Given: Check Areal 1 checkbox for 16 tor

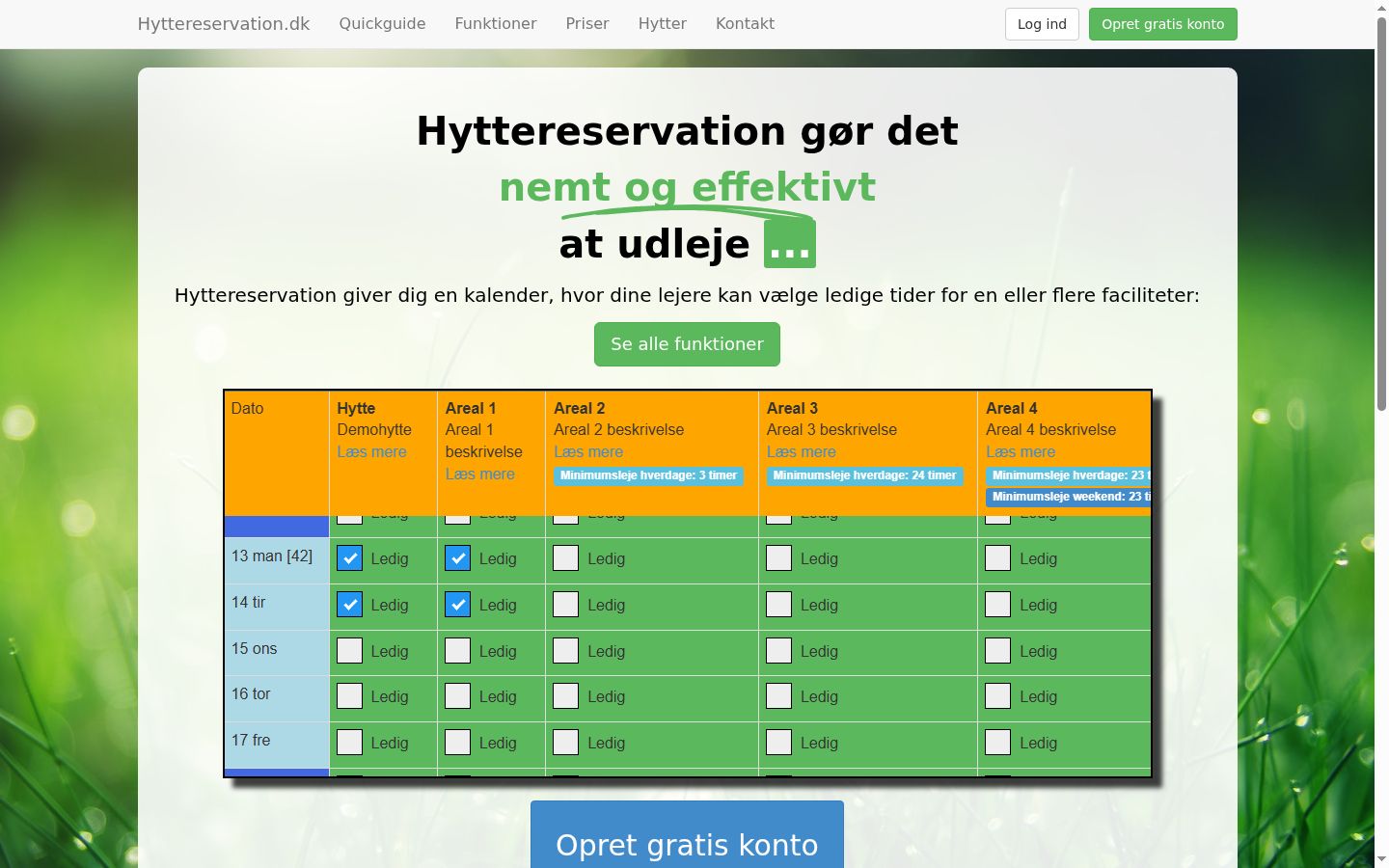Looking at the screenshot, I should [458, 696].
